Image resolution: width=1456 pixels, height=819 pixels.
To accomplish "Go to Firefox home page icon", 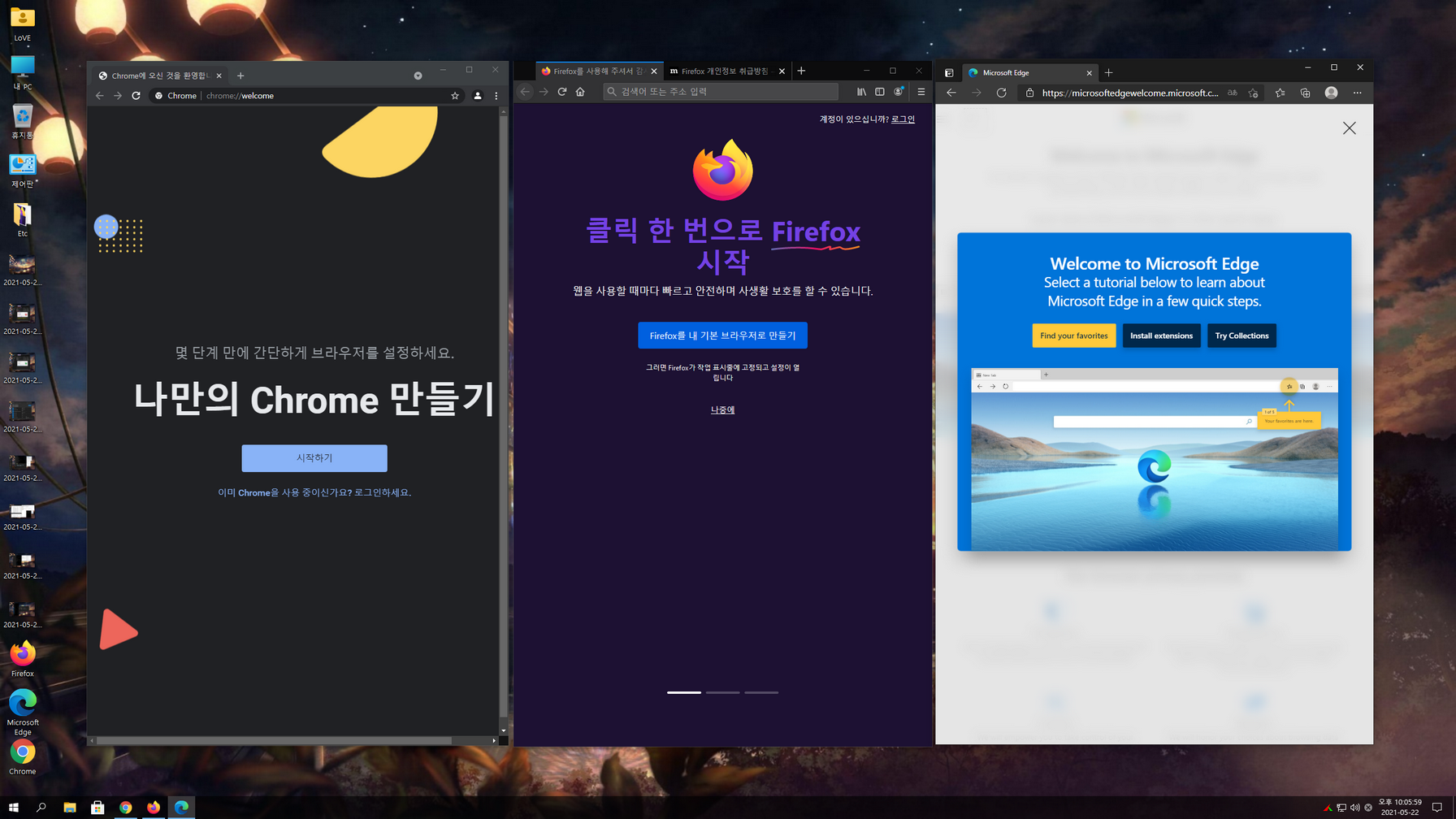I will click(x=580, y=92).
